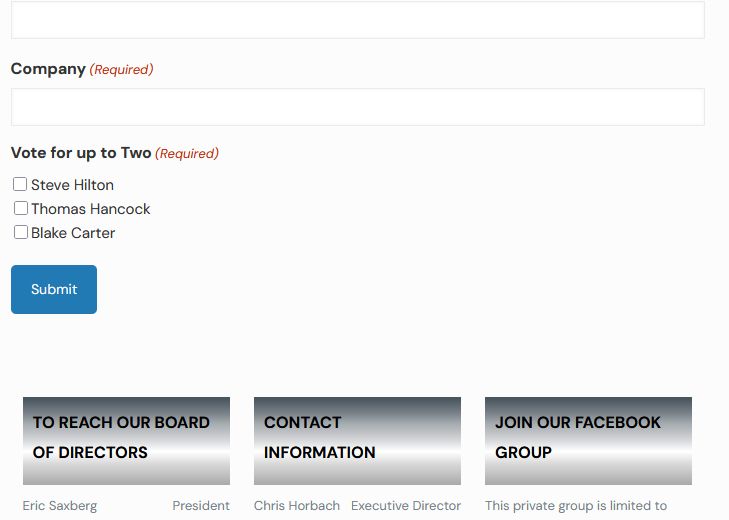Click the Vote for up to Two label
This screenshot has width=729, height=520.
(x=81, y=153)
